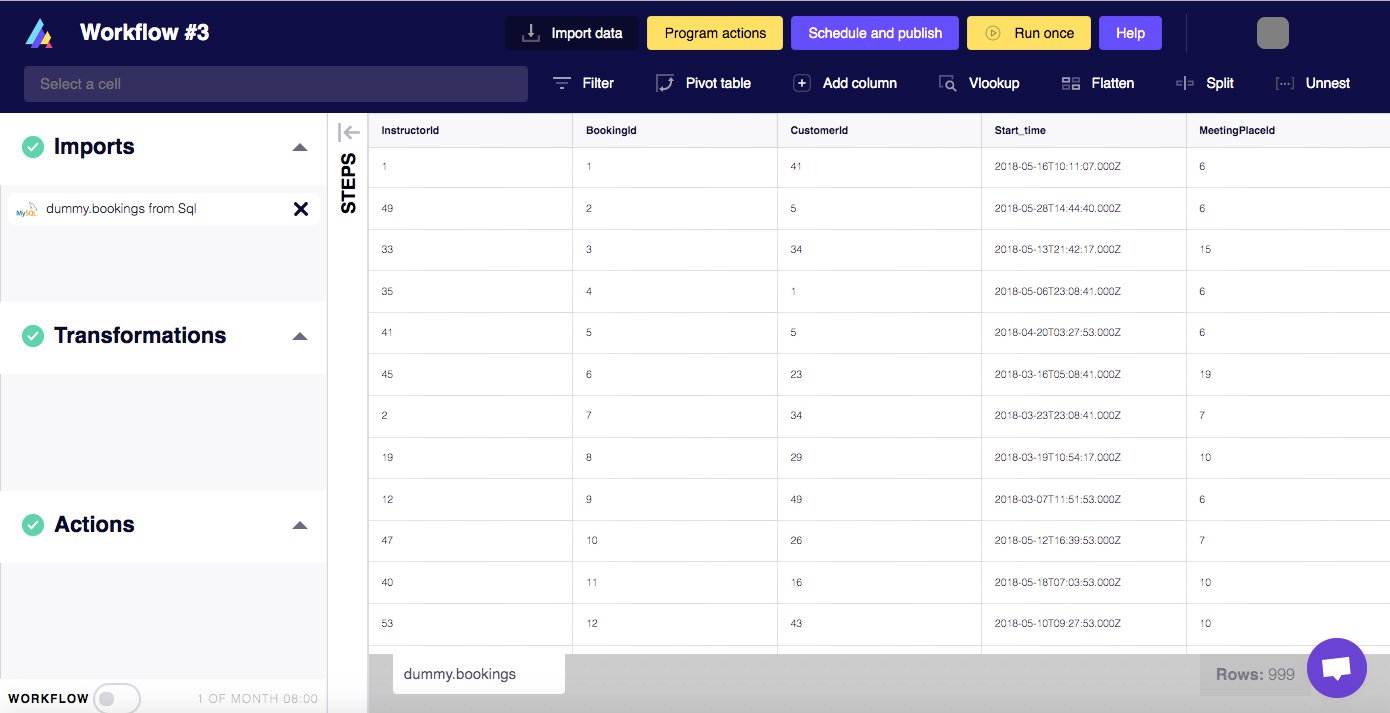Click the Unnest brackets icon
This screenshot has height=713, width=1390.
[1285, 83]
